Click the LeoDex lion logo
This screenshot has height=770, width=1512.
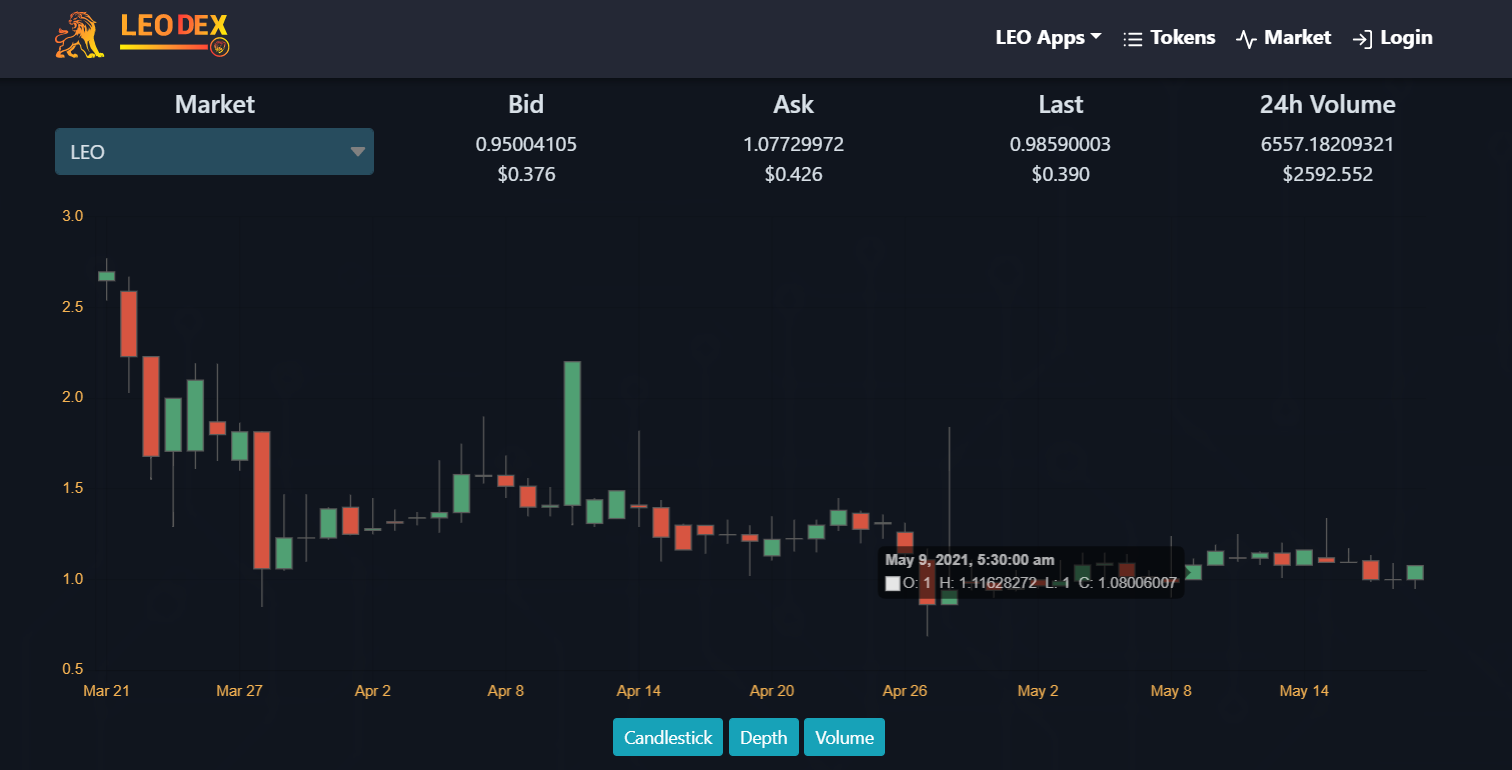pyautogui.click(x=80, y=36)
